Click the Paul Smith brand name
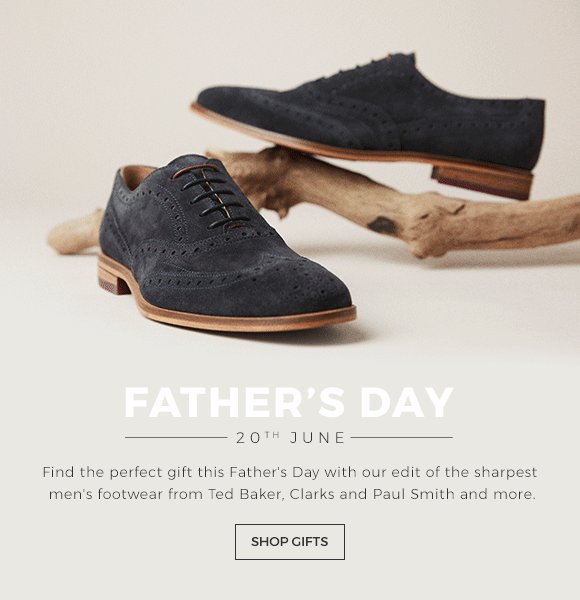This screenshot has width=580, height=600. point(414,494)
